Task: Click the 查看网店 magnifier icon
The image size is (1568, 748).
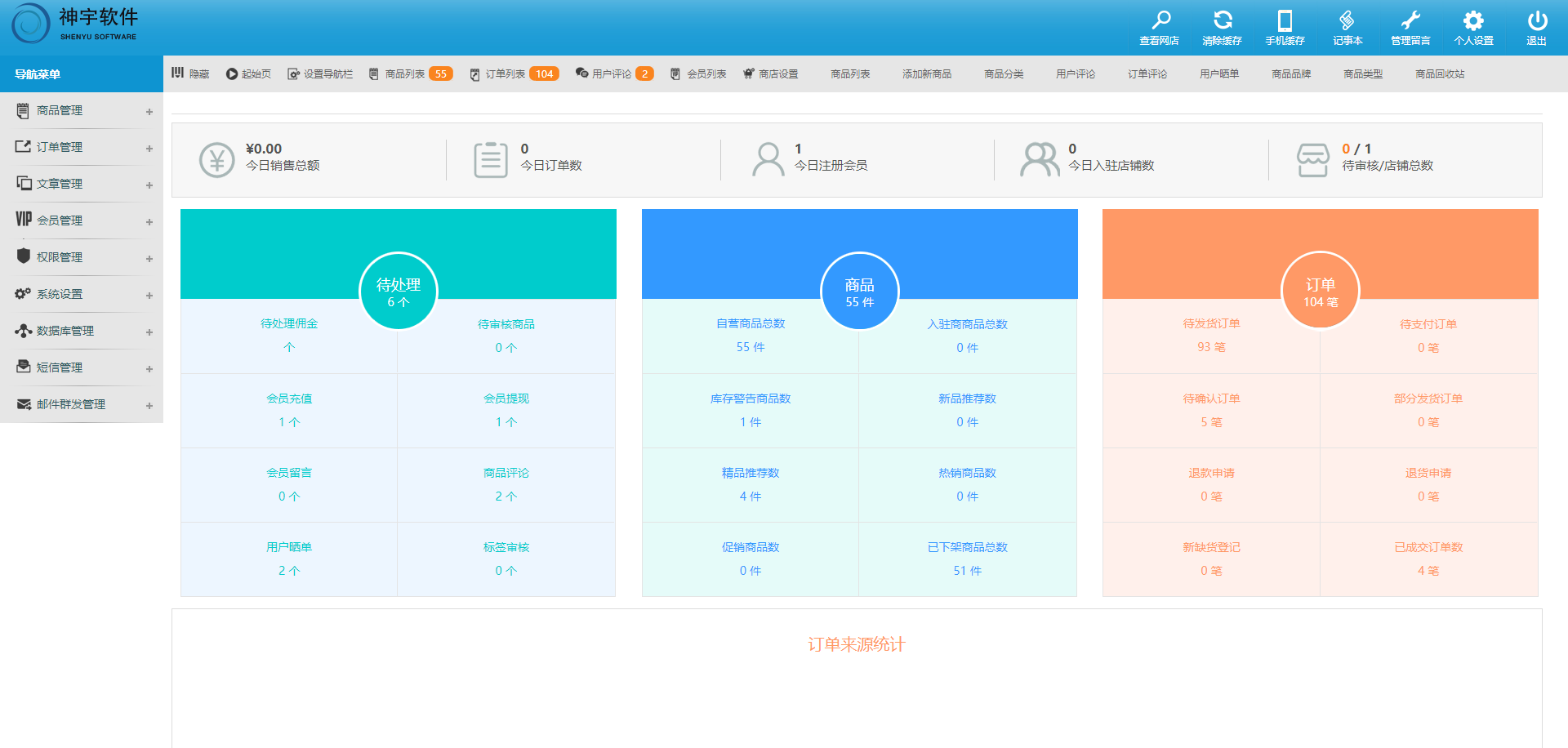Action: click(x=1160, y=20)
